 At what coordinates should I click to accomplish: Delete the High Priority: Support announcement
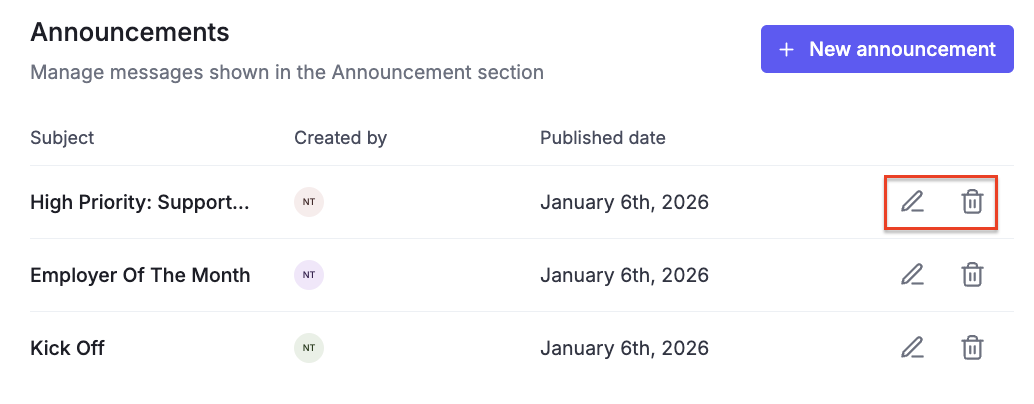pyautogui.click(x=971, y=202)
